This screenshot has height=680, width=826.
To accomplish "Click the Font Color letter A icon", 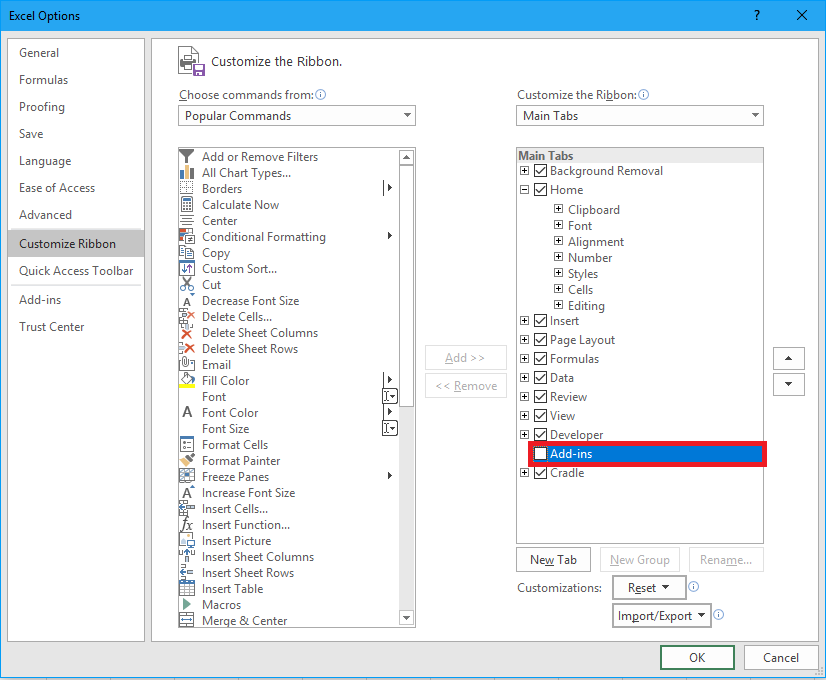I will (x=186, y=412).
